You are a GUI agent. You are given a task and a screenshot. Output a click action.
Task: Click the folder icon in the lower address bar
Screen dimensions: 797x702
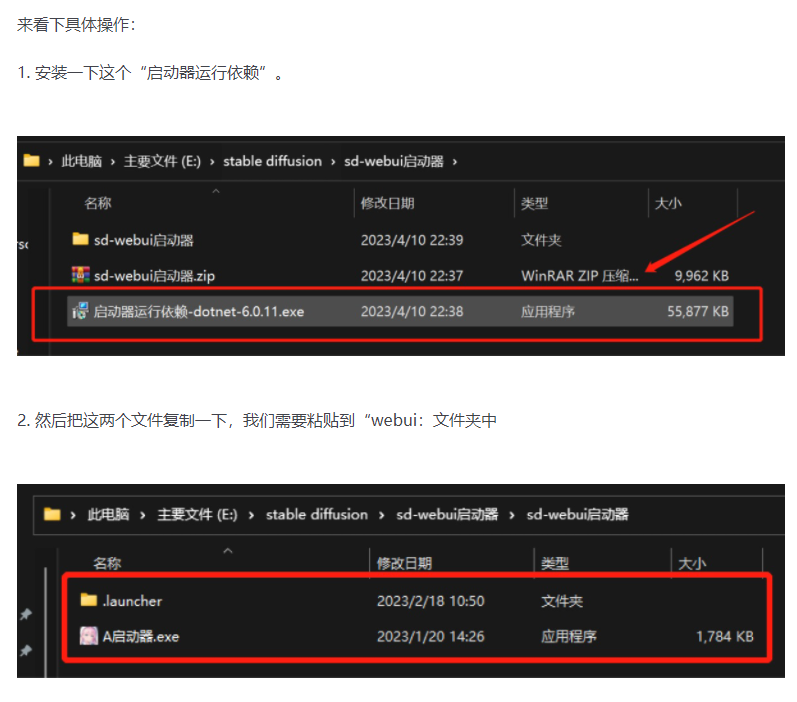[53, 515]
